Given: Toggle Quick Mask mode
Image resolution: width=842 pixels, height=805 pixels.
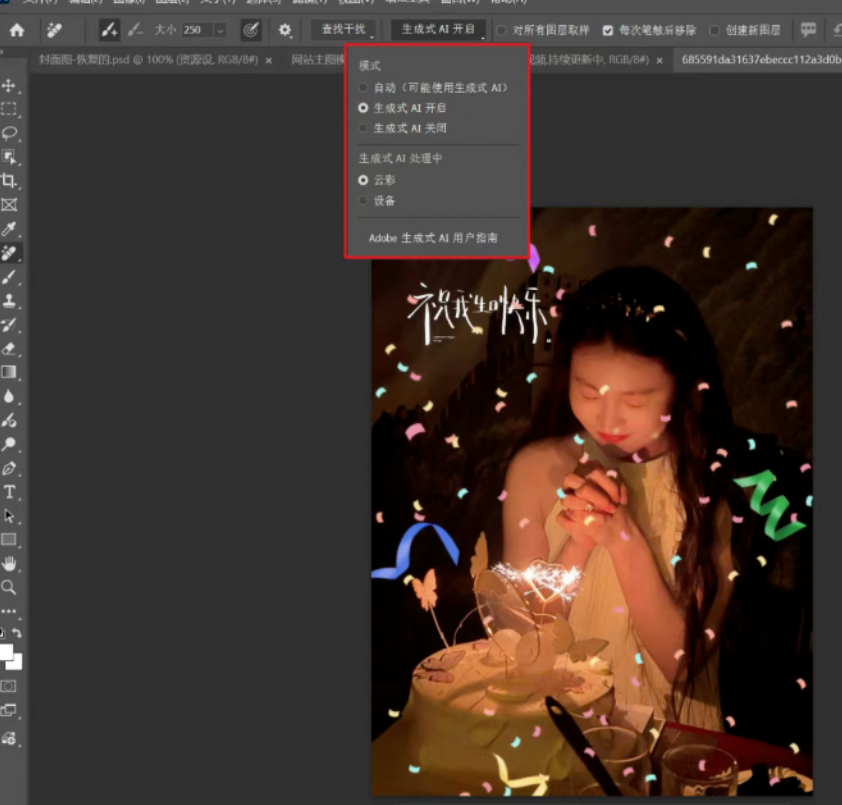Looking at the screenshot, I should point(9,686).
